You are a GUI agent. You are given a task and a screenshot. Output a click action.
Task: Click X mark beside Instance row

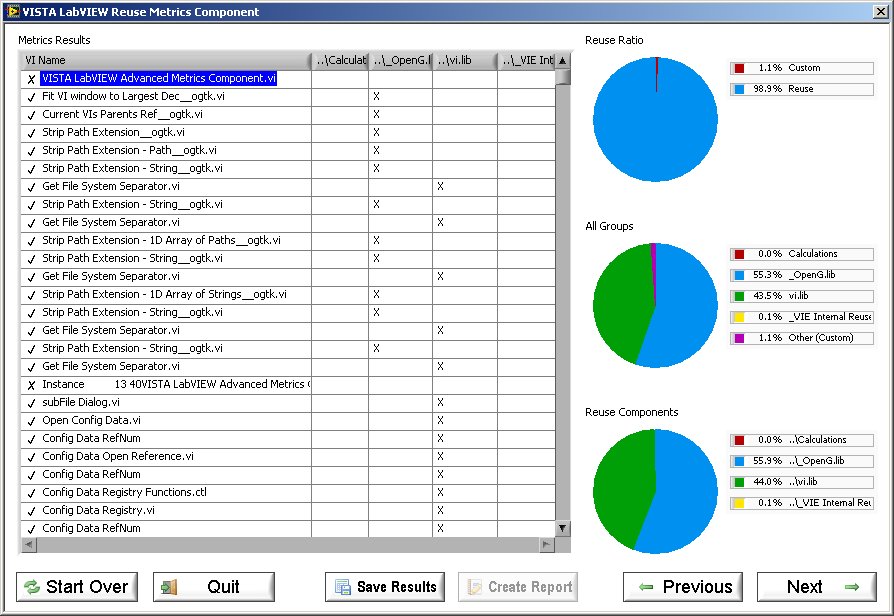coord(31,385)
